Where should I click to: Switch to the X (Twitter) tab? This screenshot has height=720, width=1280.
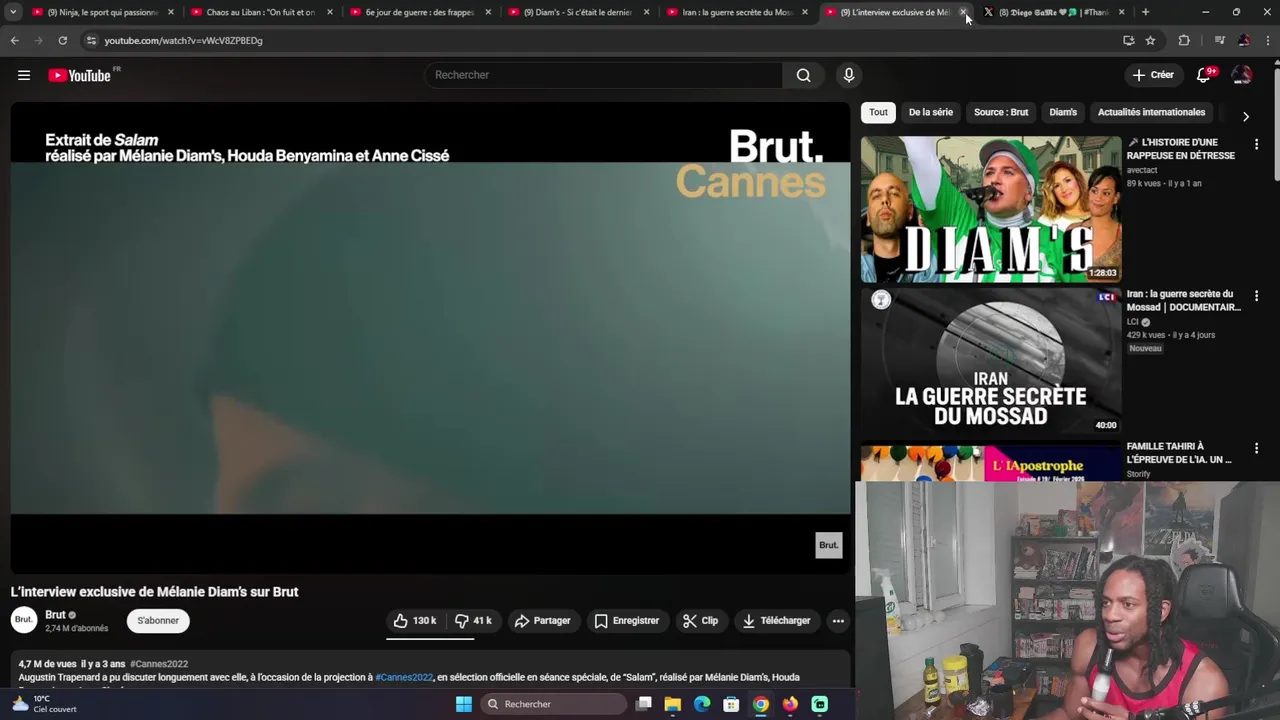tap(1054, 12)
